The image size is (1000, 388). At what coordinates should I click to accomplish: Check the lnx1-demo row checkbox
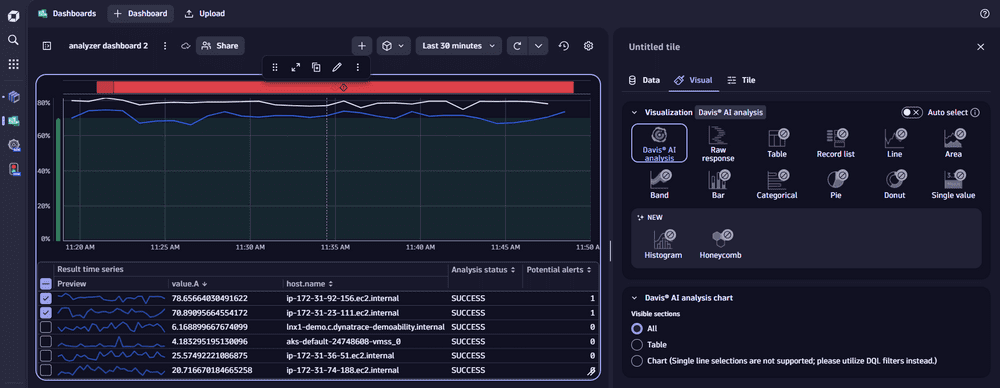(x=46, y=327)
